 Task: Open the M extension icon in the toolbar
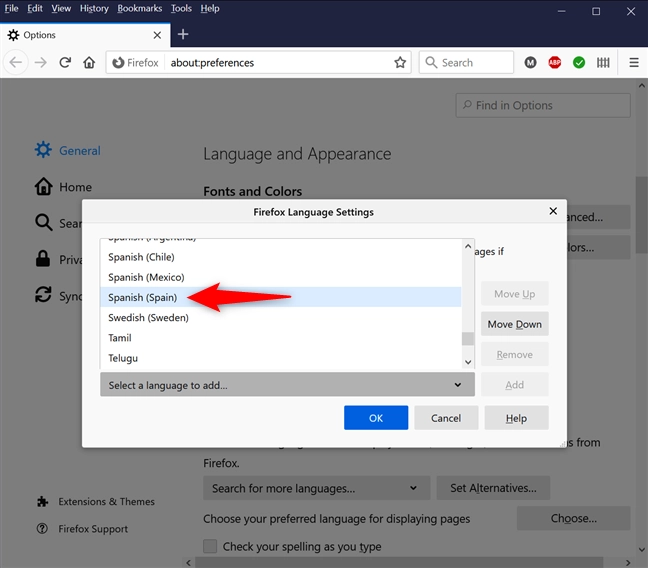(x=530, y=62)
